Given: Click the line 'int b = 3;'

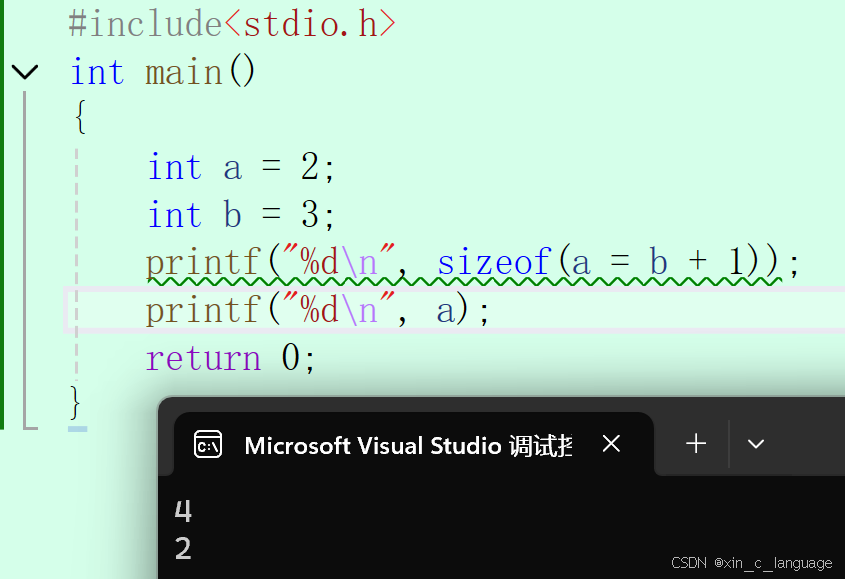Looking at the screenshot, I should click(x=241, y=214).
